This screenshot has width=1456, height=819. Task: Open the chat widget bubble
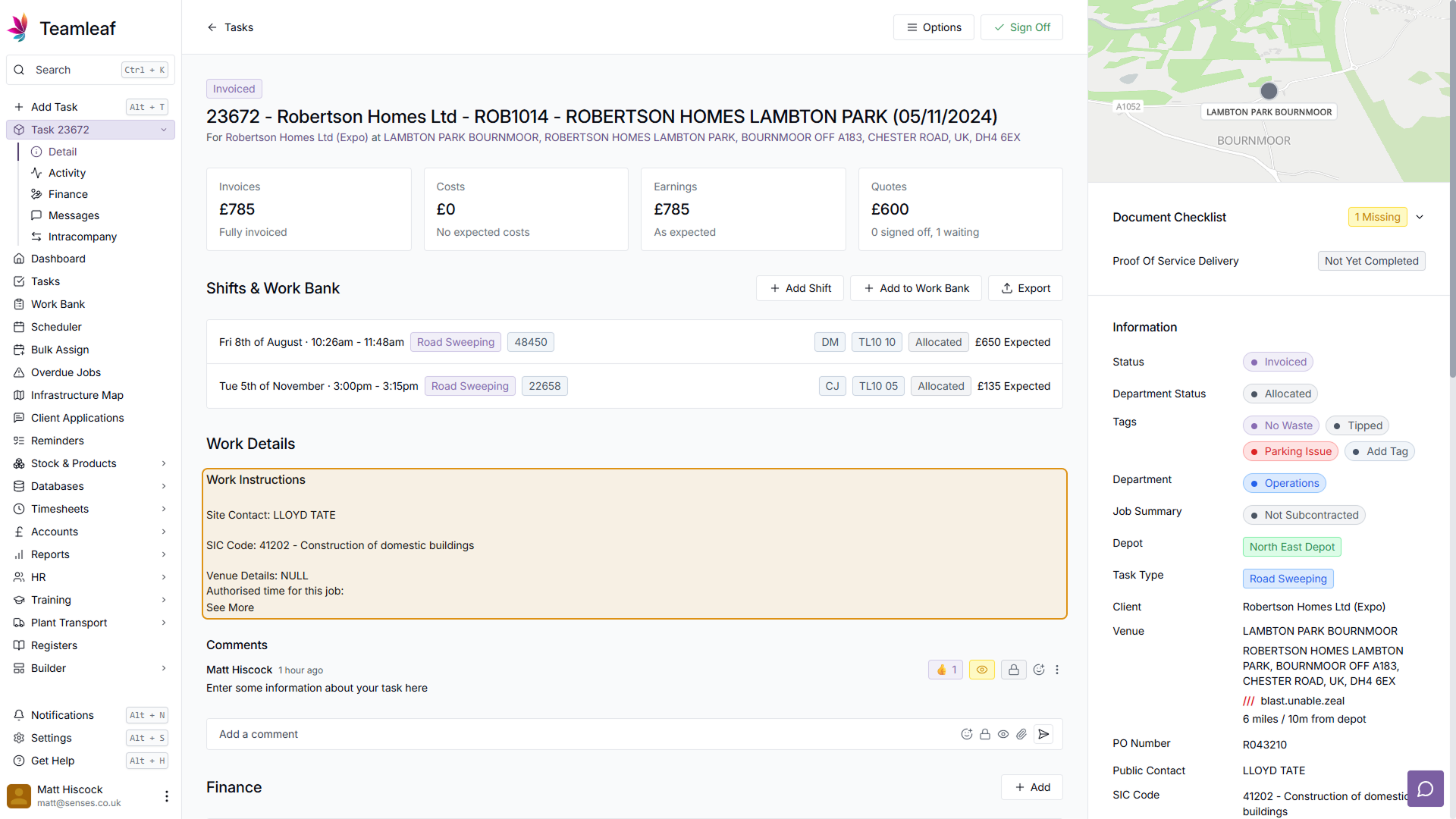[x=1426, y=789]
